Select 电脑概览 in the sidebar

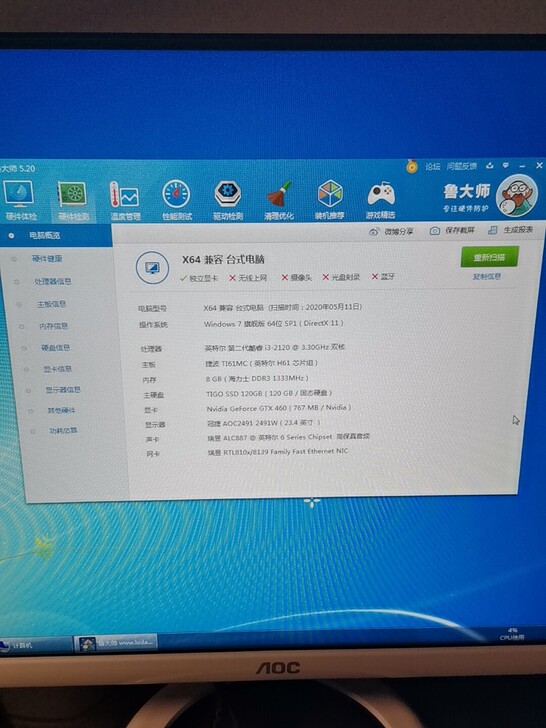tap(56, 235)
